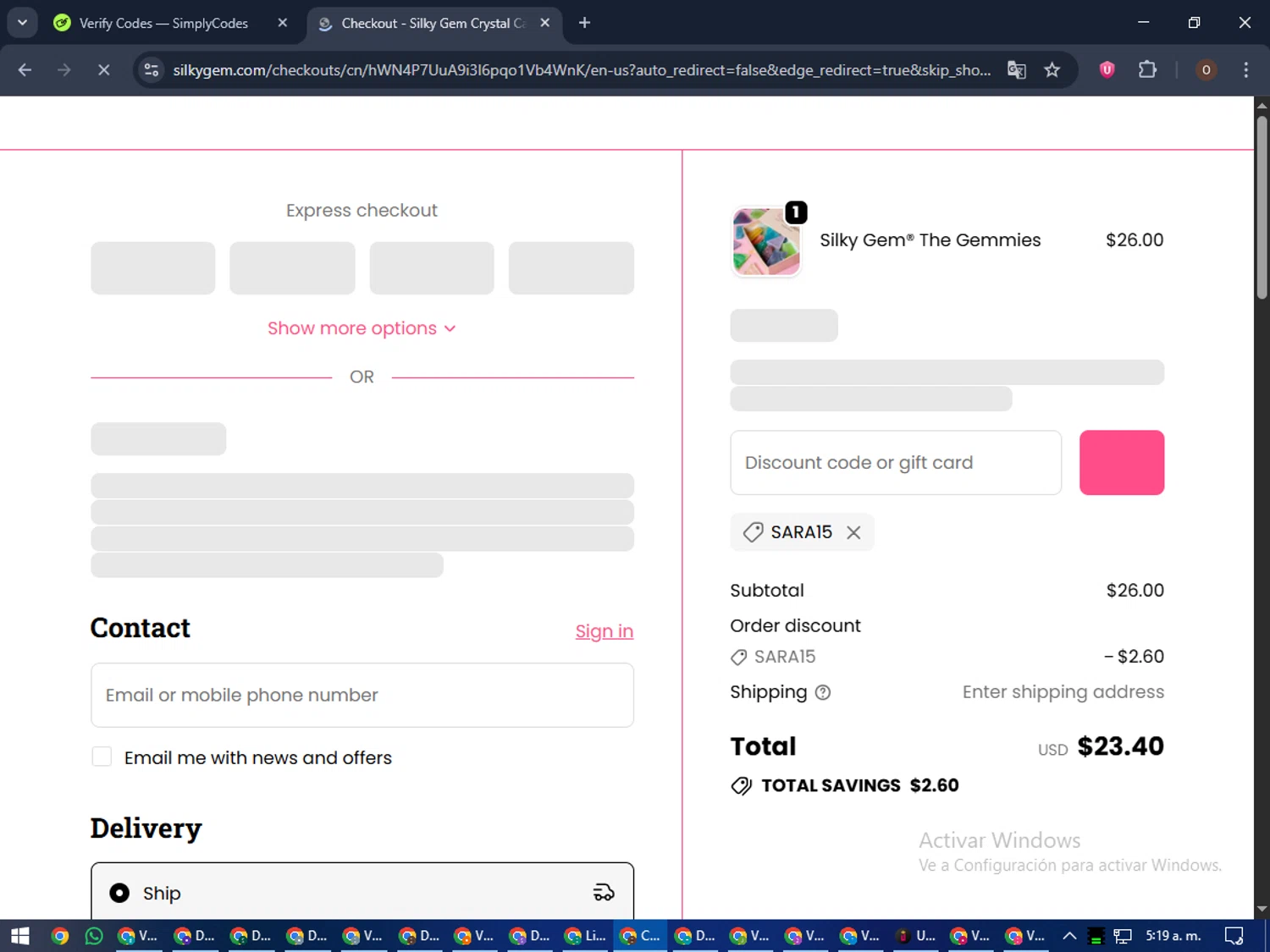Check Email me with news and offers
Screen dimensions: 1270x952
click(x=102, y=757)
